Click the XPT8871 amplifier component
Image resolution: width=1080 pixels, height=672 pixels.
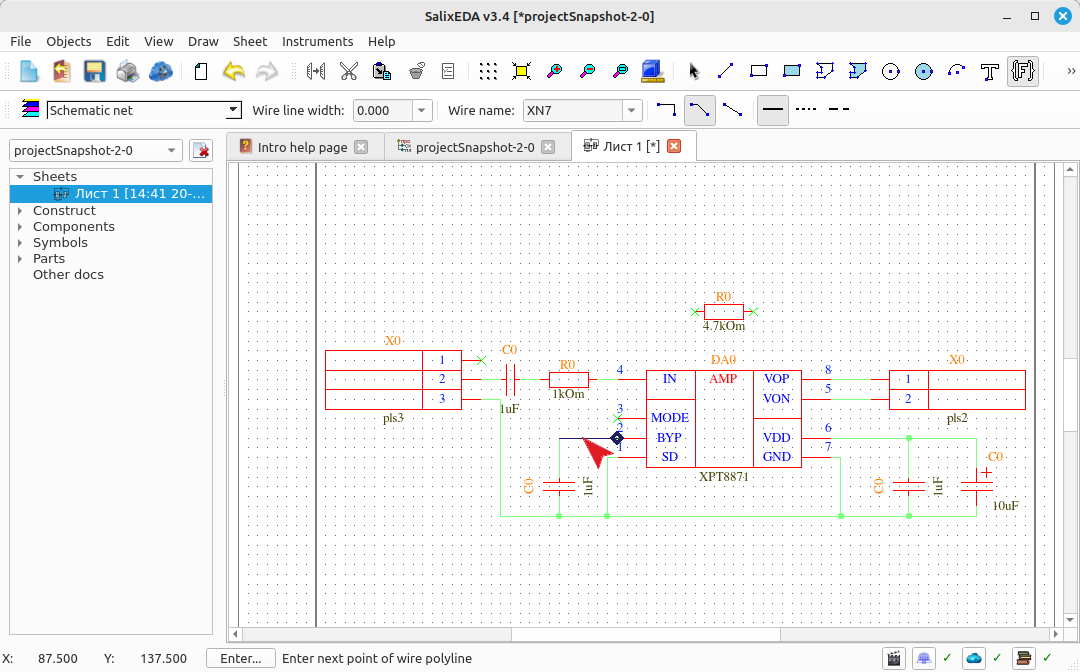[723, 419]
